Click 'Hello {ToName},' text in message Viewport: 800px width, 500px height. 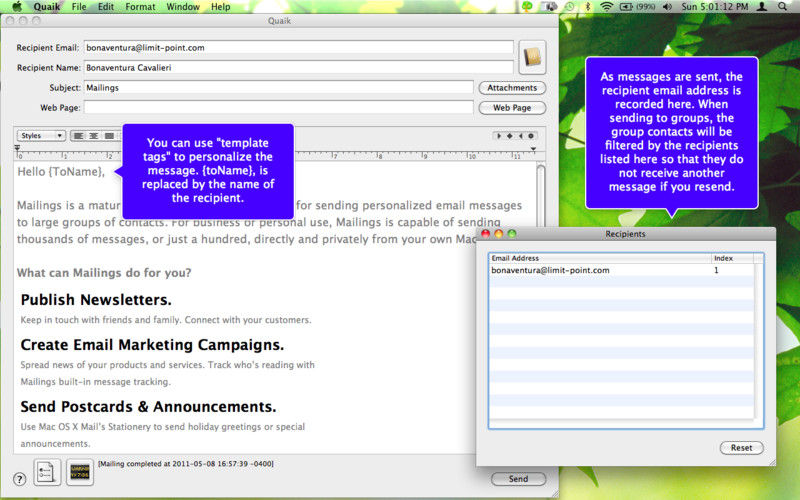61,172
